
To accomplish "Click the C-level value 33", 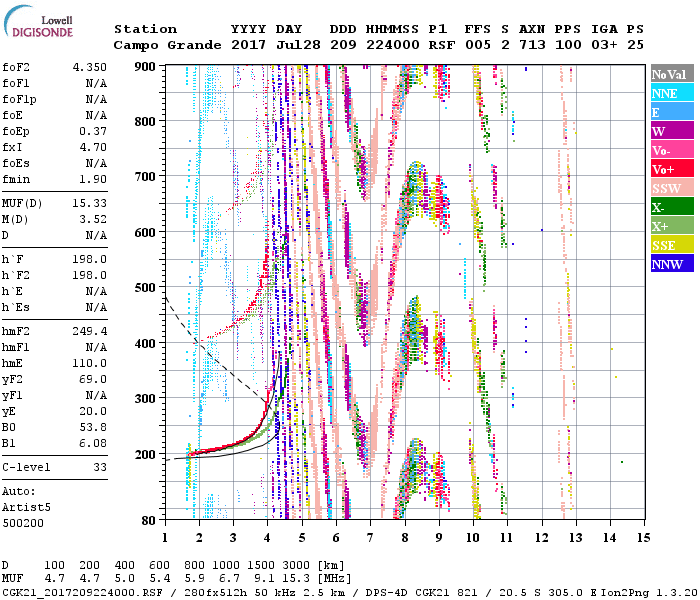I will pos(100,467).
